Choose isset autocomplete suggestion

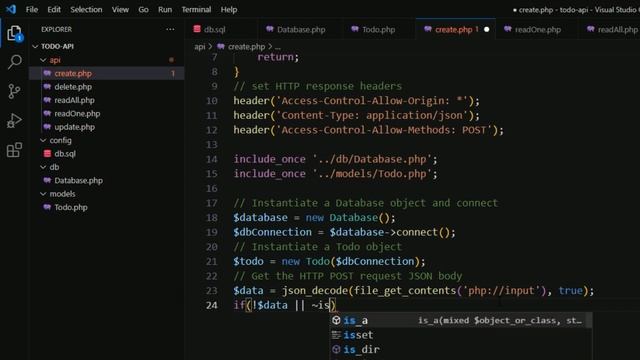(x=460, y=335)
